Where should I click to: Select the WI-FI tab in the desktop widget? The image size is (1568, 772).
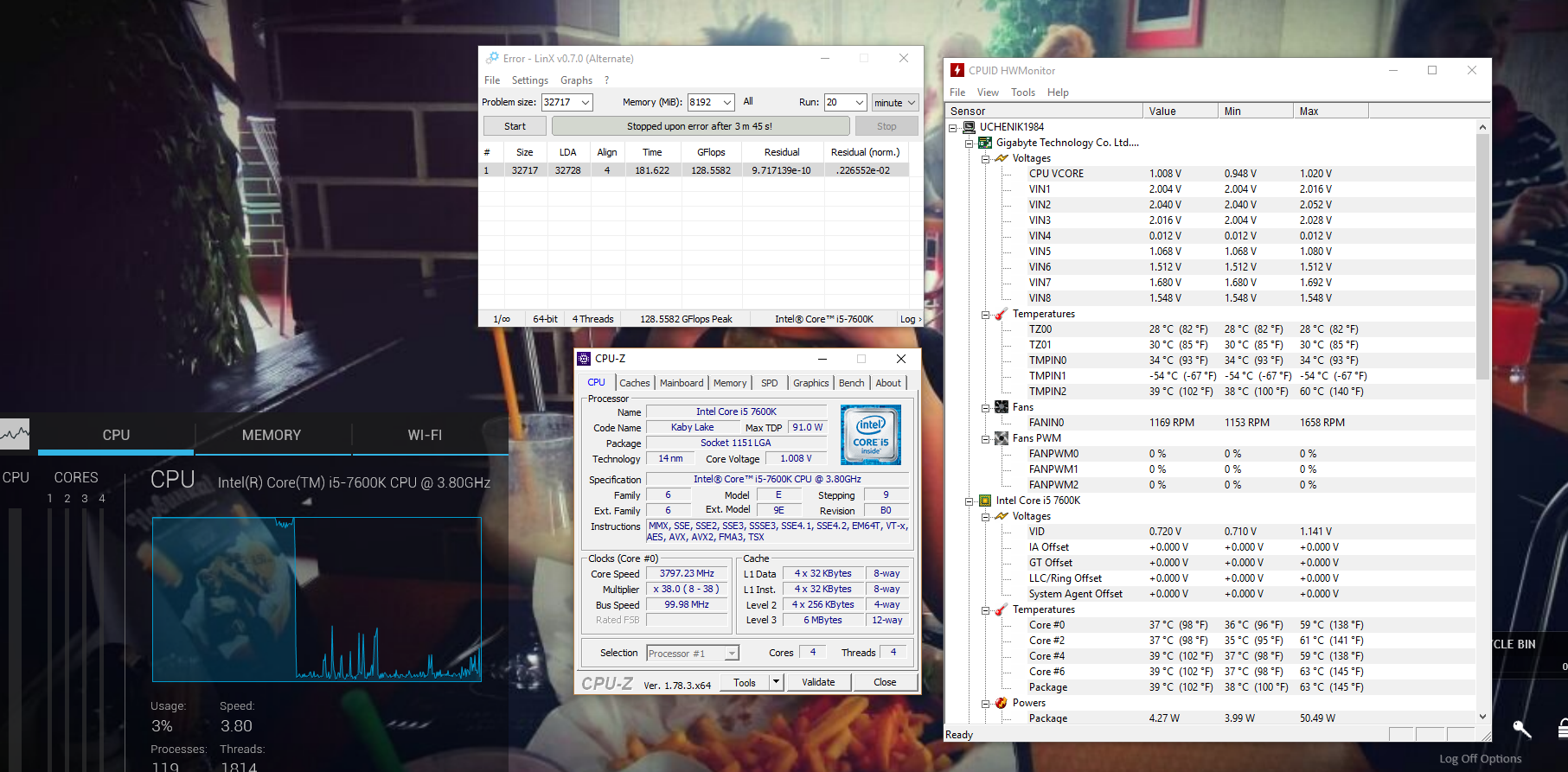tap(425, 435)
